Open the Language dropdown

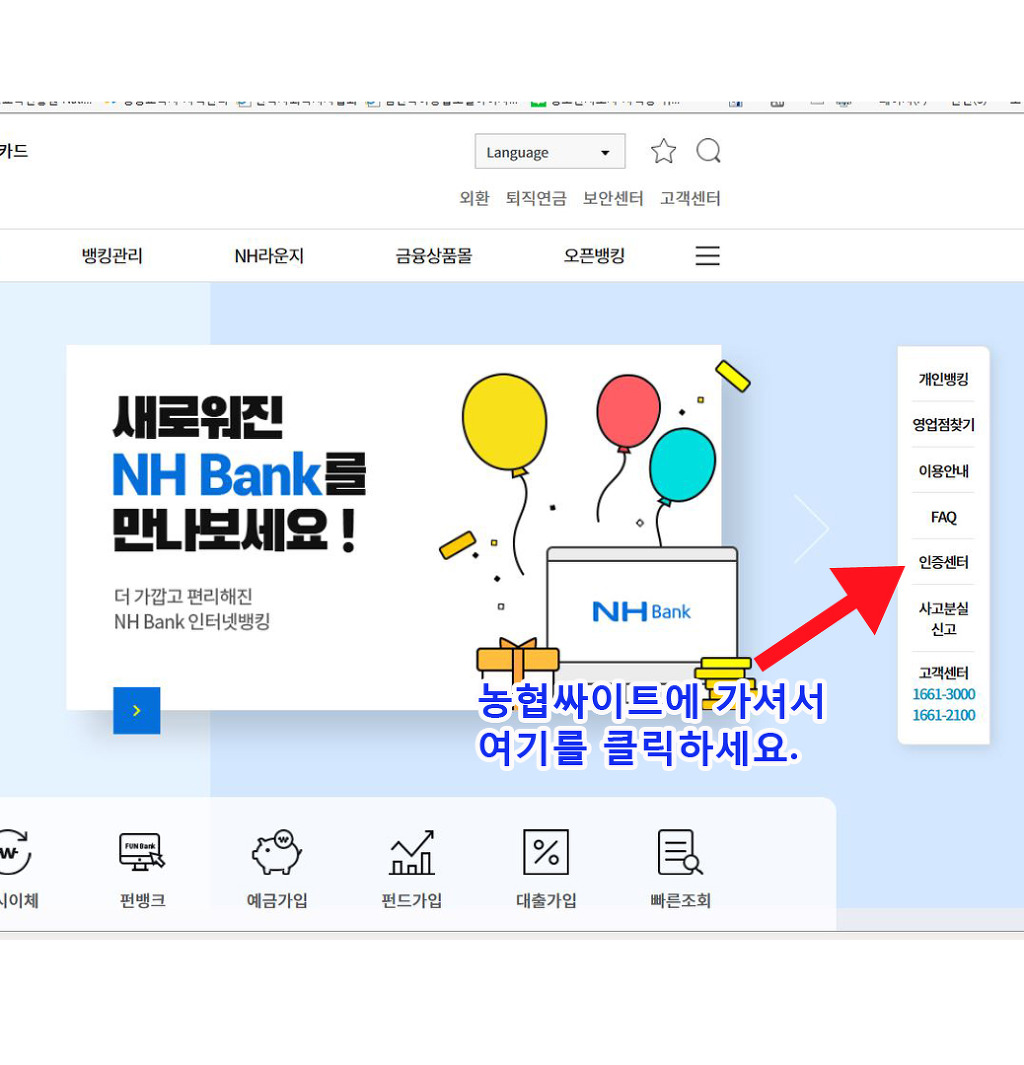point(549,151)
